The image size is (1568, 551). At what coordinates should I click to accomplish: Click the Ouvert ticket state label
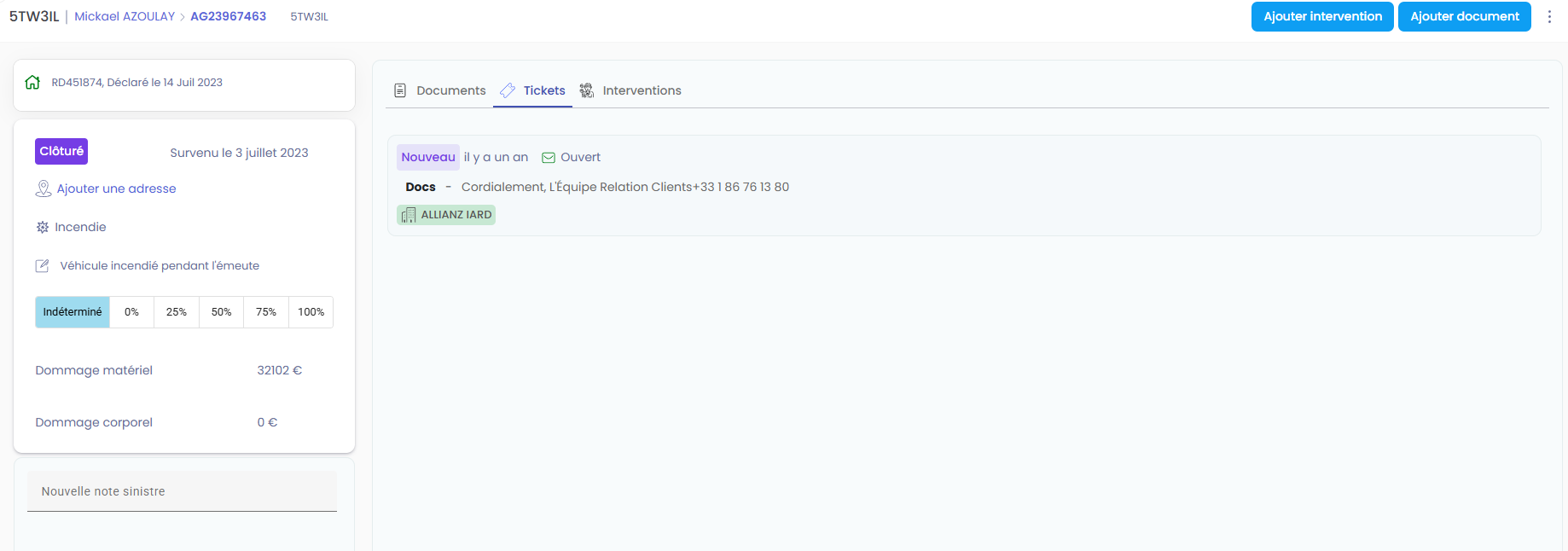tap(580, 157)
